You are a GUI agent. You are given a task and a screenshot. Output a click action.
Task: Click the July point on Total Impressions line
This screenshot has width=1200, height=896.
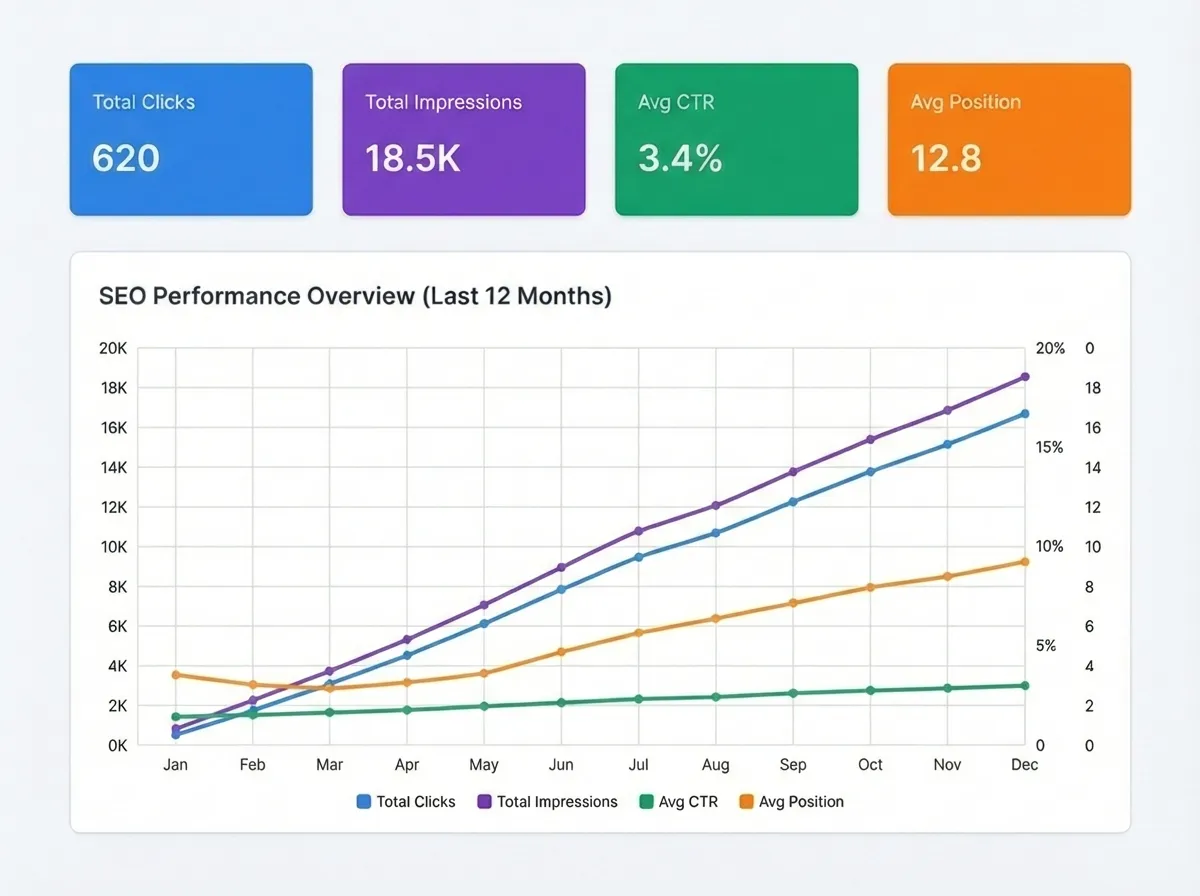639,530
